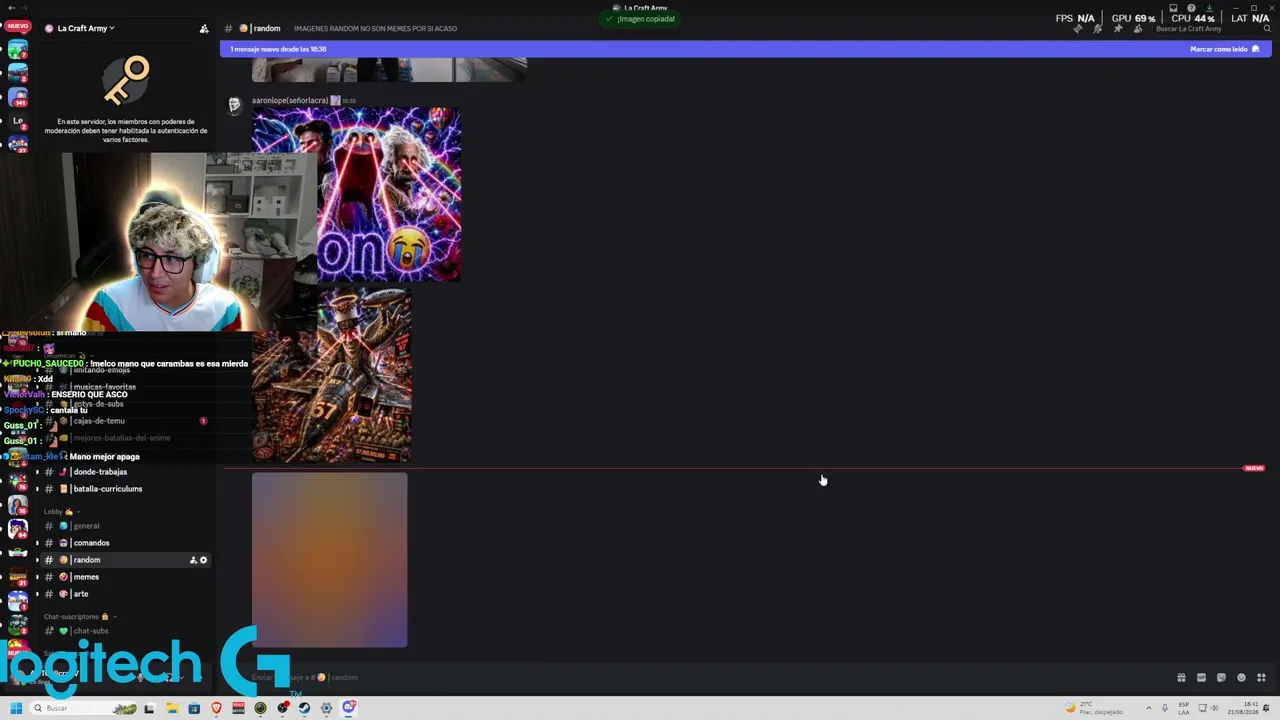Toggle notification settings bell in header
Image resolution: width=1280 pixels, height=720 pixels.
(x=1098, y=29)
